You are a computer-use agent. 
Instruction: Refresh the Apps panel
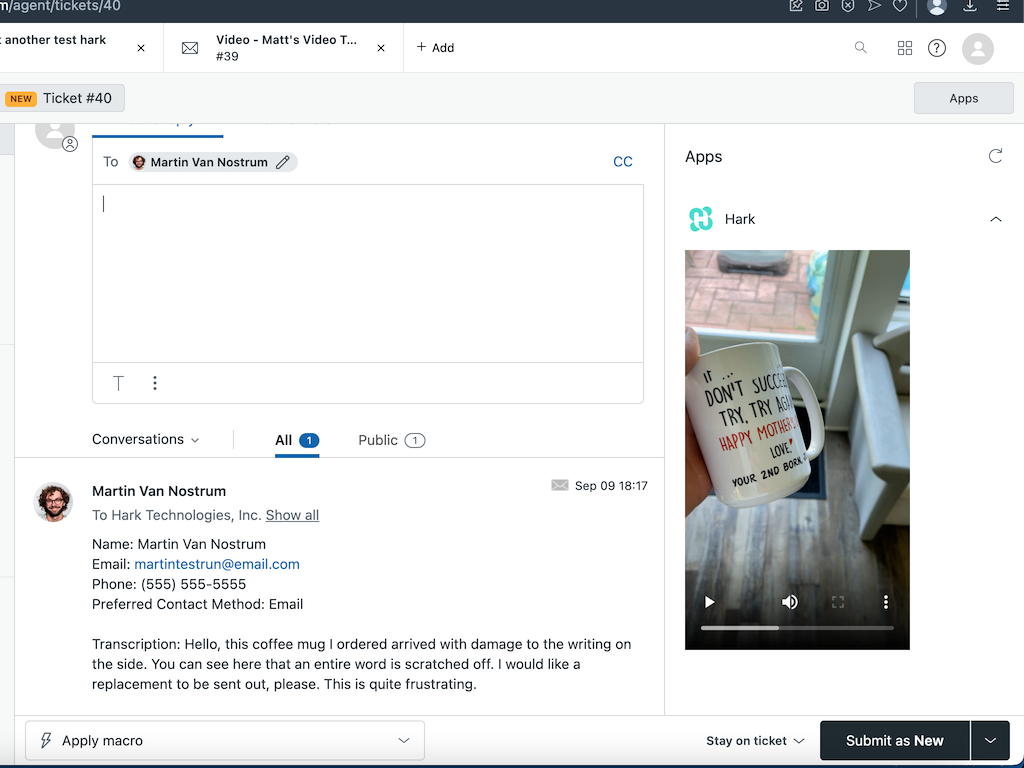pyautogui.click(x=995, y=156)
